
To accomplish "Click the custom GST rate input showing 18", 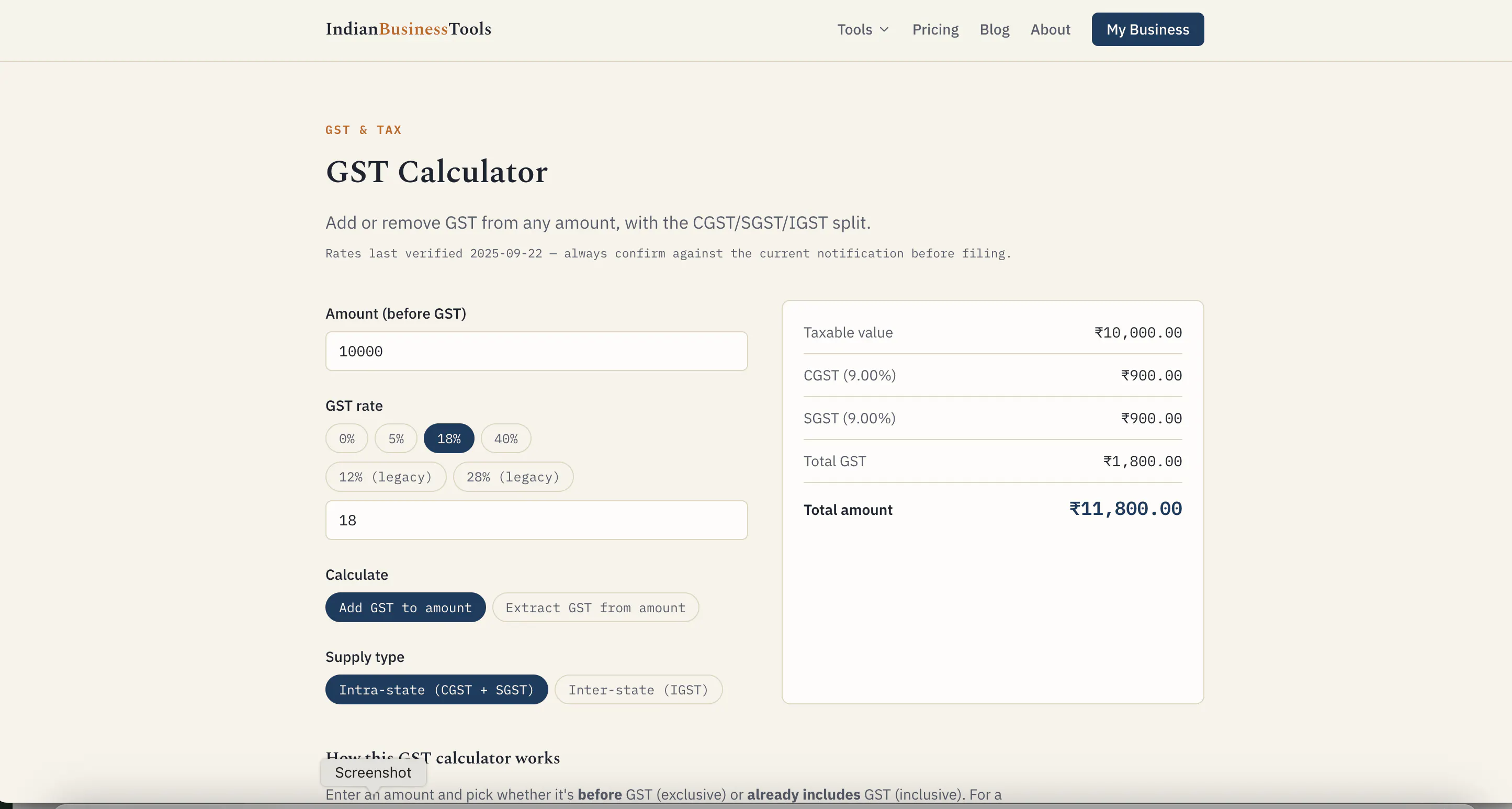I will pos(536,520).
